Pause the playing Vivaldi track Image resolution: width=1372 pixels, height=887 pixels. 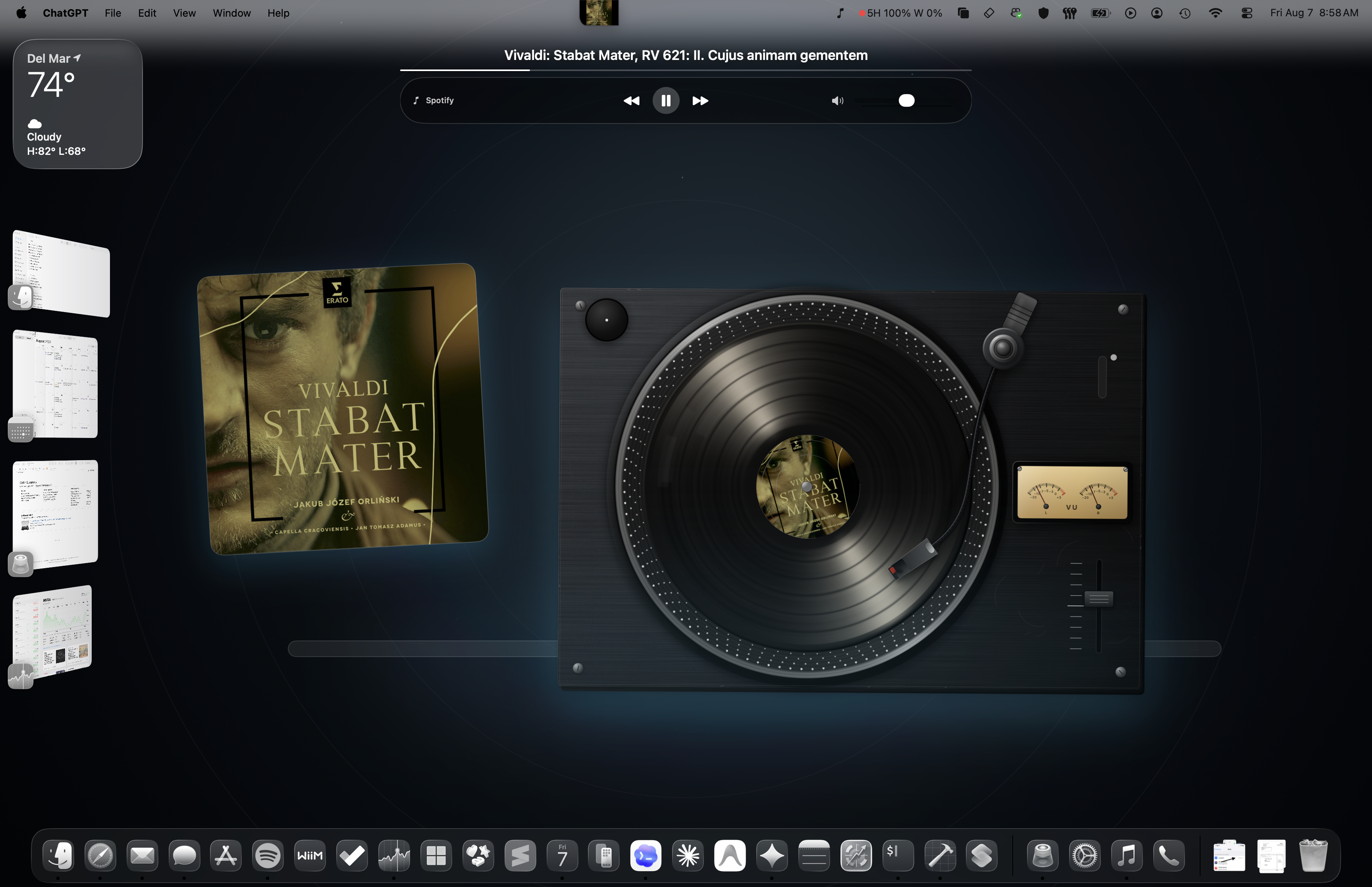666,101
